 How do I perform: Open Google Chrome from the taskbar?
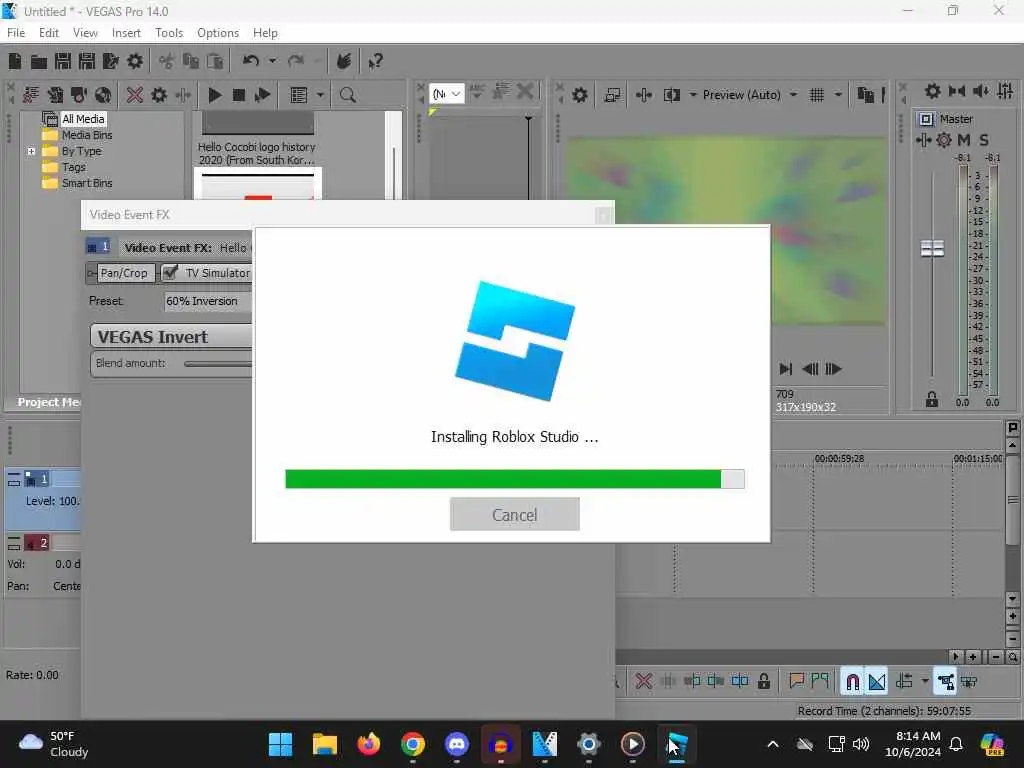tap(413, 744)
